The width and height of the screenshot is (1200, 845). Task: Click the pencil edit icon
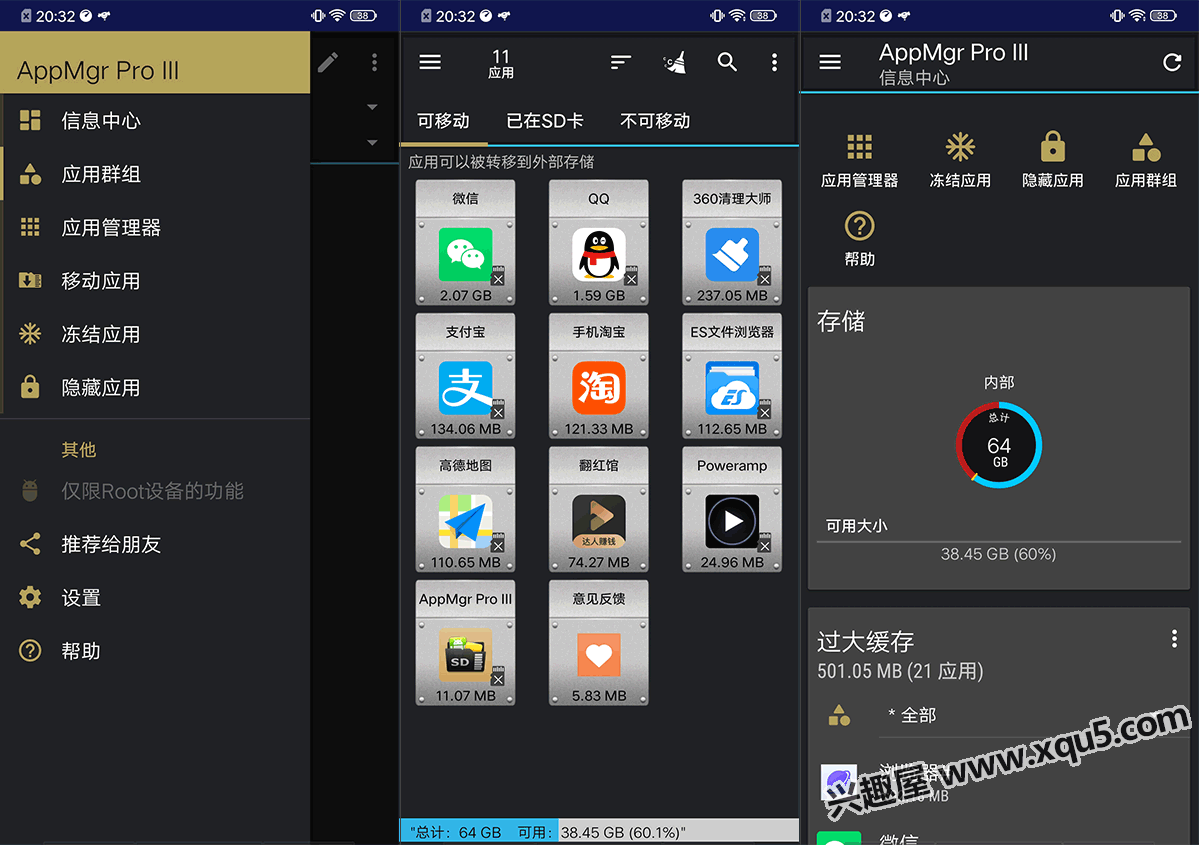[328, 62]
